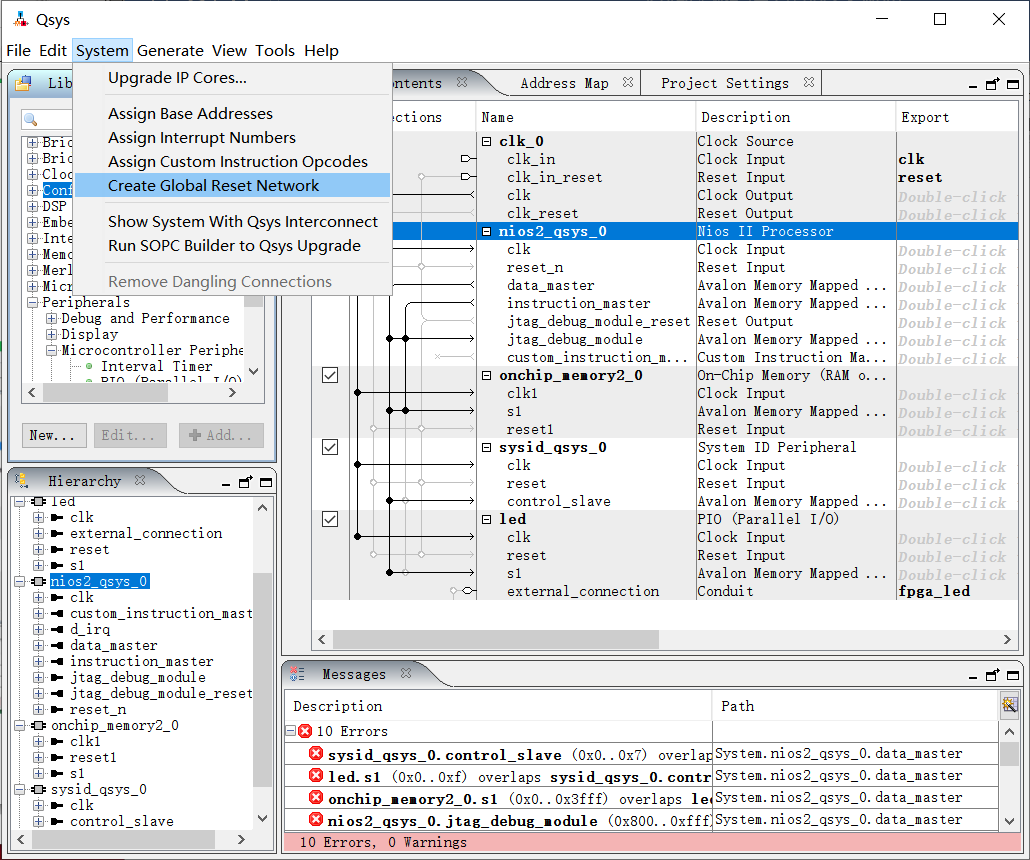1030x860 pixels.
Task: Switch to the Project Settings tab
Action: (724, 83)
